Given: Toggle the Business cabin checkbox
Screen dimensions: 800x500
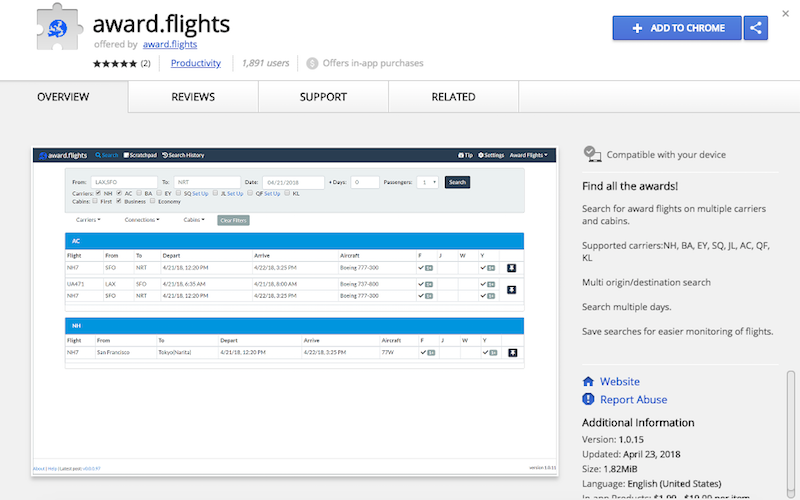Looking at the screenshot, I should 119,201.
